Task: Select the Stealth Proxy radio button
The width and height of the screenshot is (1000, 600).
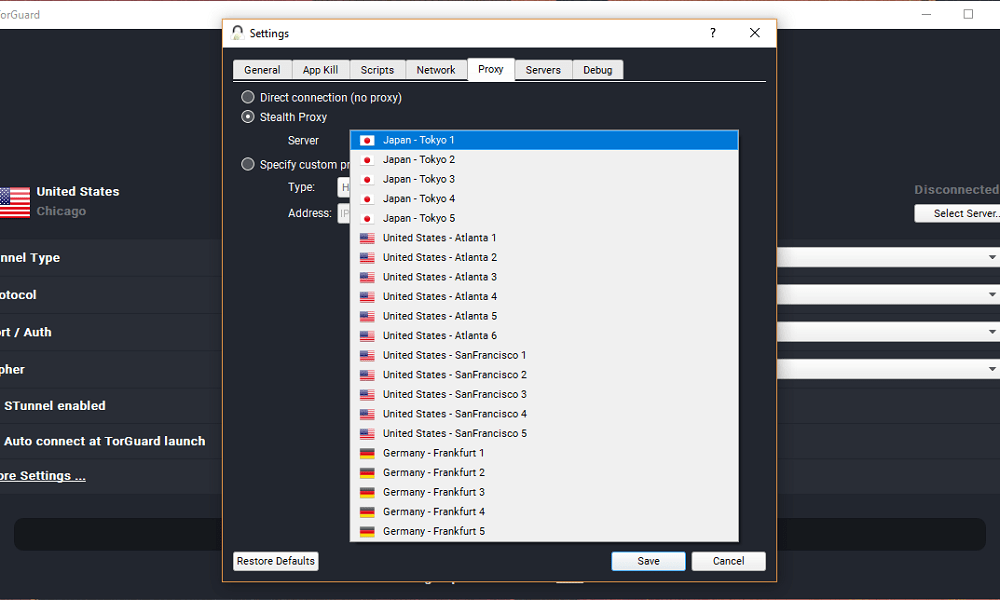Action: (247, 117)
